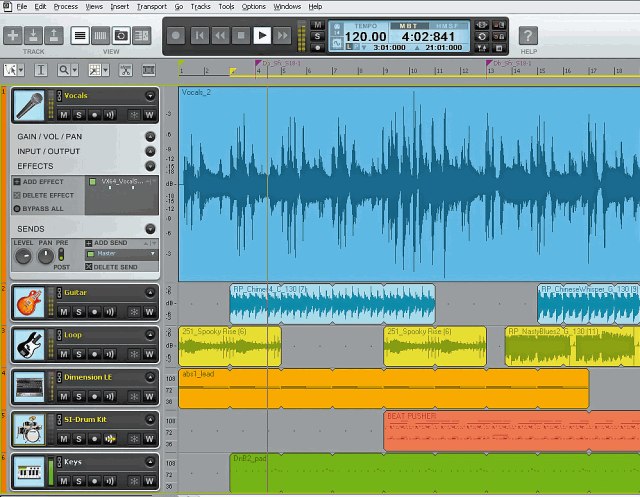Viewport: 640px width, 497px height.
Task: Click the send Level knob
Action: pyautogui.click(x=23, y=256)
